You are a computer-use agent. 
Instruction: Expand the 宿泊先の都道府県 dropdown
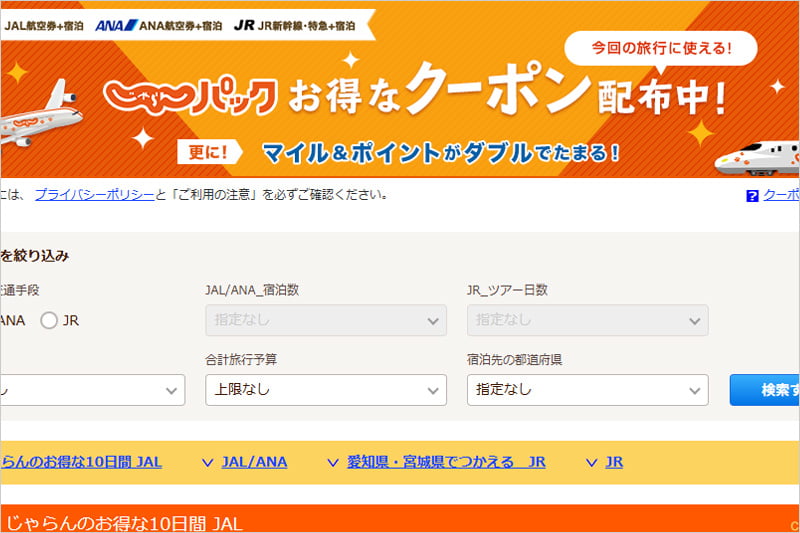[587, 389]
